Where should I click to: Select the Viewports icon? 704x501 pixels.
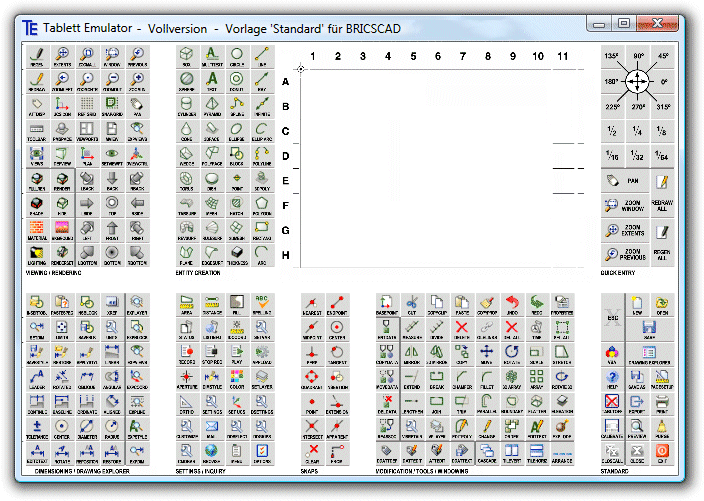tap(87, 131)
